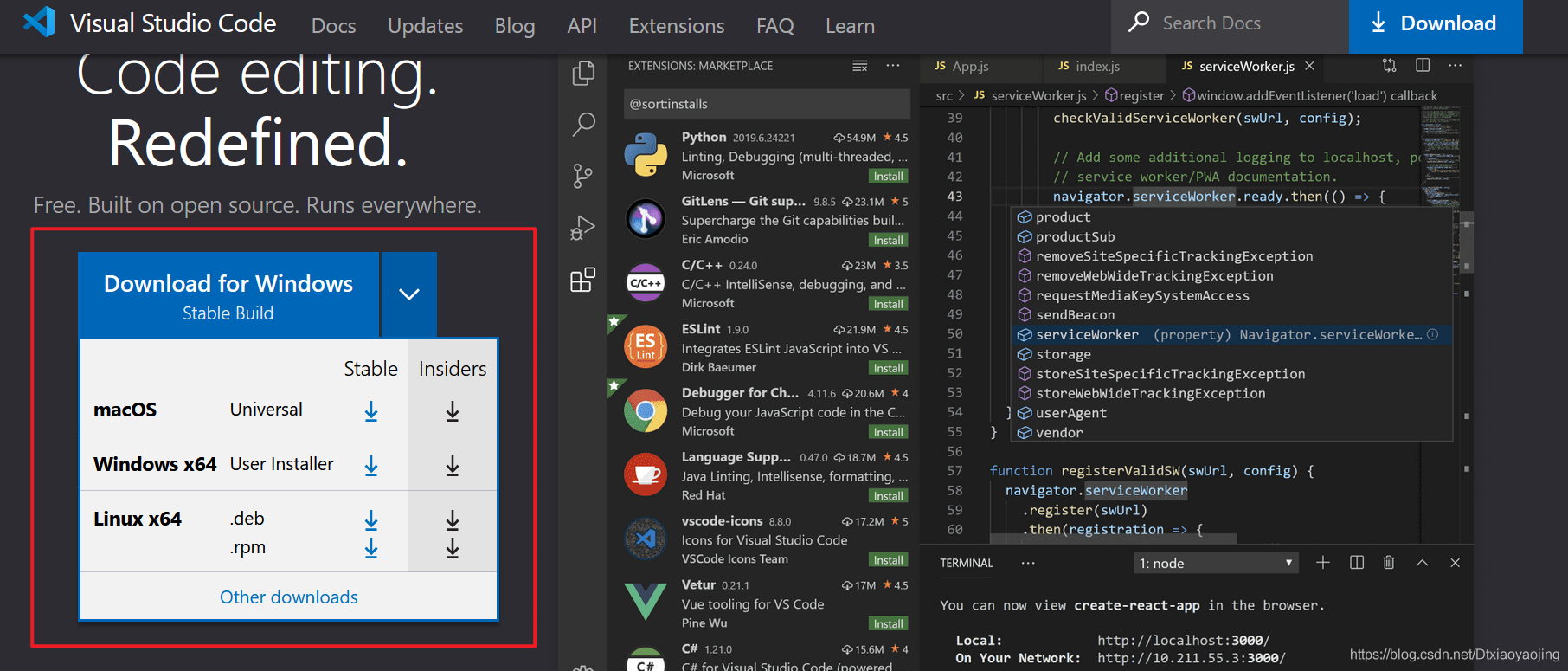This screenshot has width=1568, height=671.
Task: Open the Extensions panel more actions menu
Action: pyautogui.click(x=893, y=66)
